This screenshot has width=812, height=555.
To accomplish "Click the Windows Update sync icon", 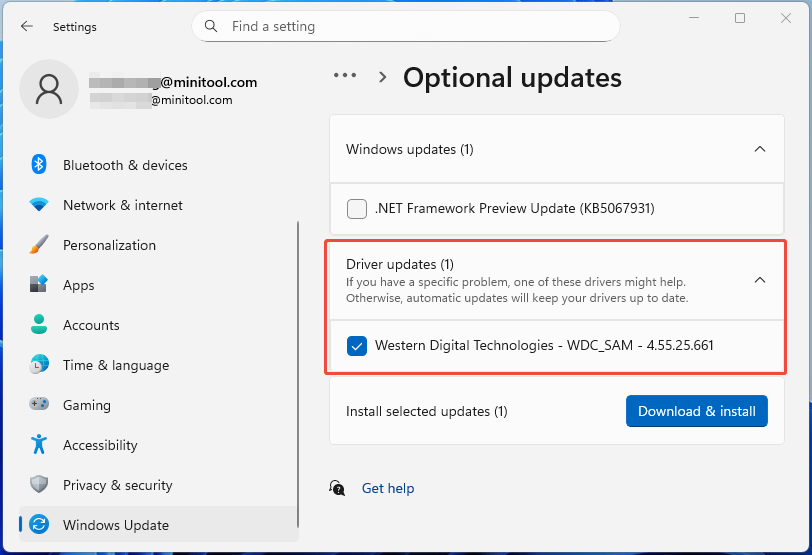I will [x=39, y=524].
